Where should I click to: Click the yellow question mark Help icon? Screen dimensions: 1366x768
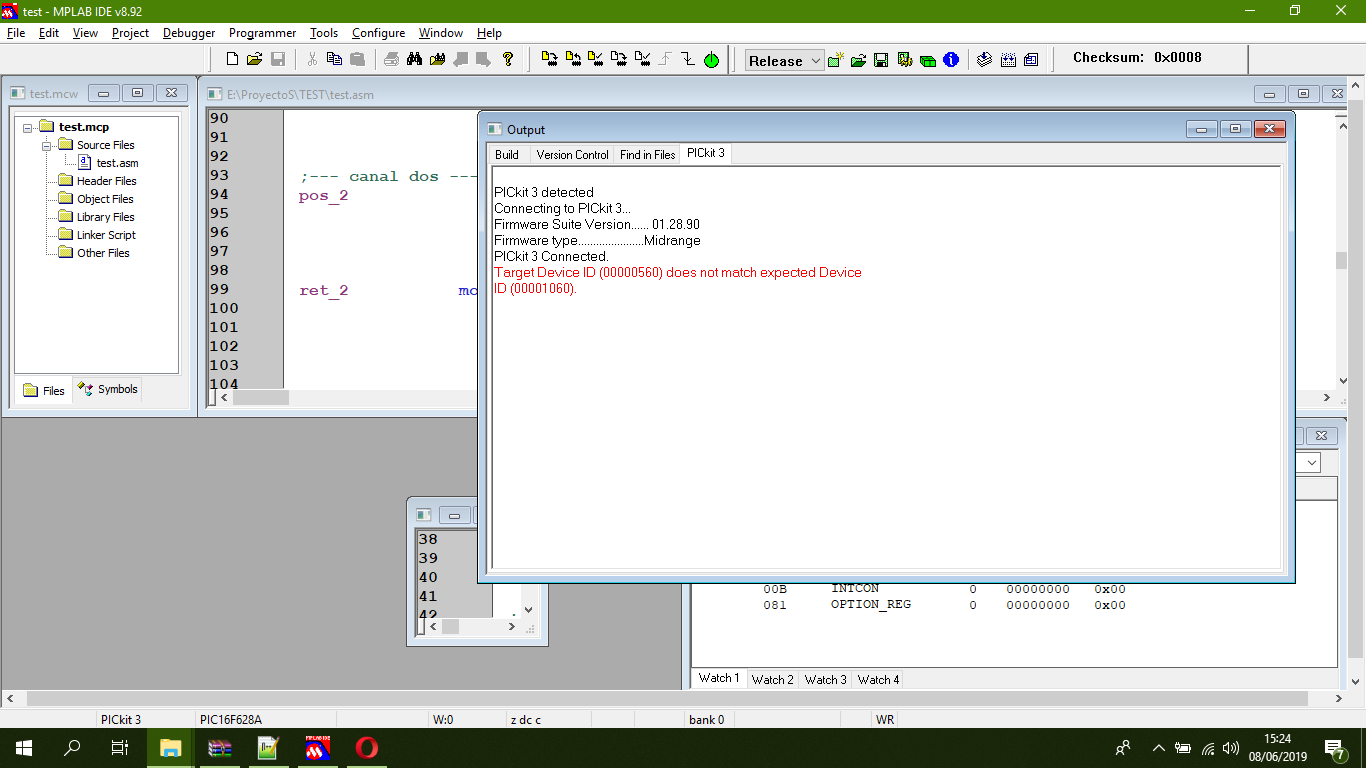(508, 59)
